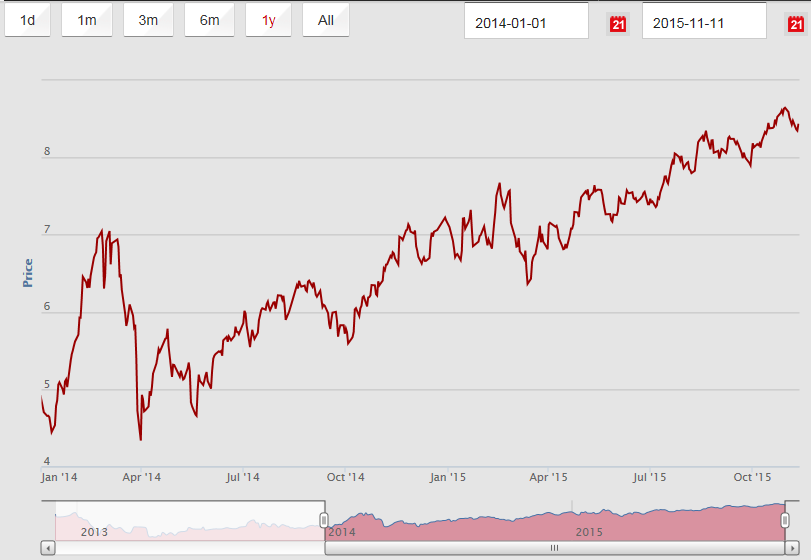Show All data range
The width and height of the screenshot is (811, 560).
click(x=326, y=20)
